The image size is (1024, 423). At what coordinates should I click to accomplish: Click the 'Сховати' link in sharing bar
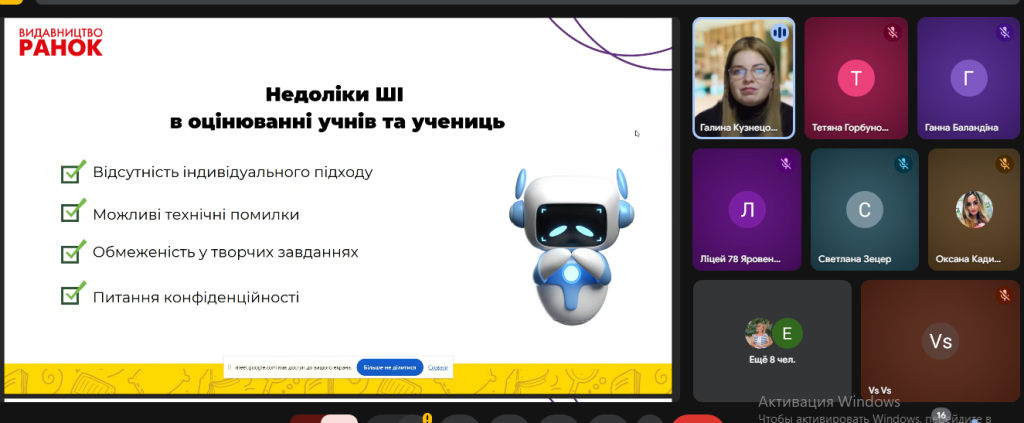438,367
